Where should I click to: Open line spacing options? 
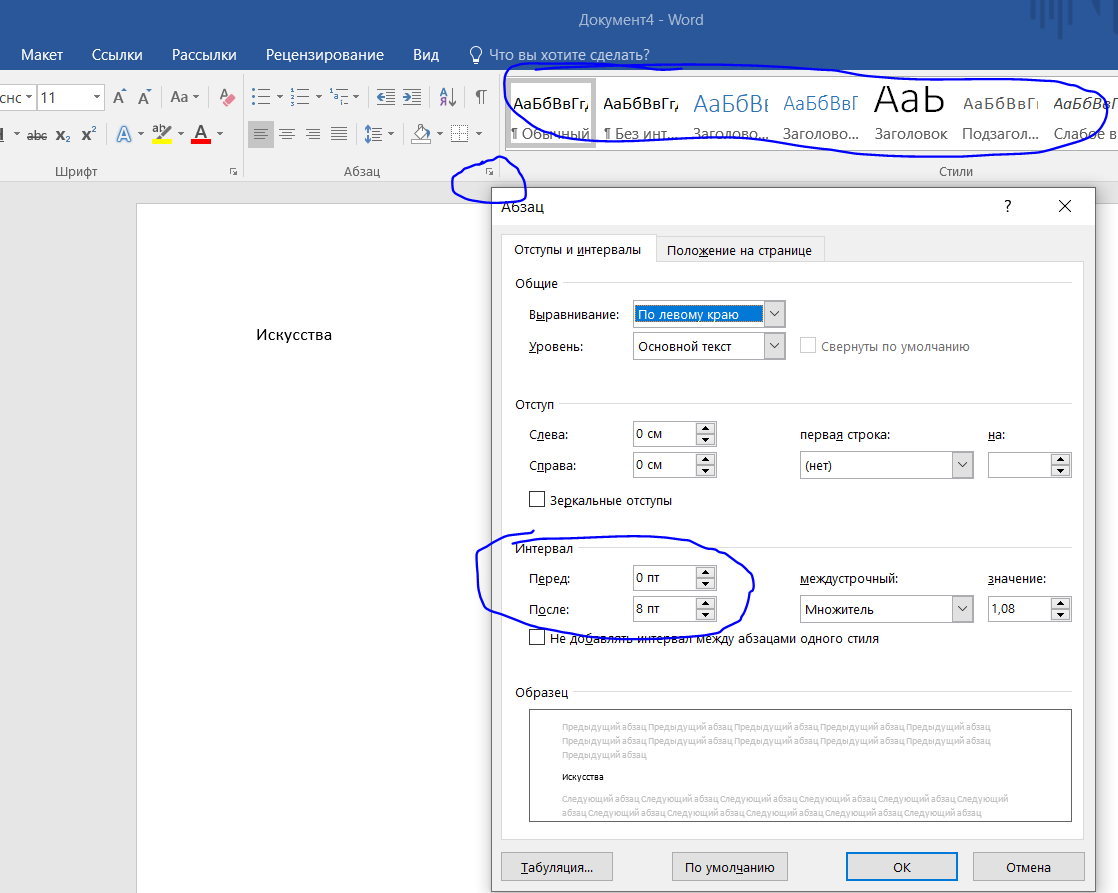click(x=374, y=134)
